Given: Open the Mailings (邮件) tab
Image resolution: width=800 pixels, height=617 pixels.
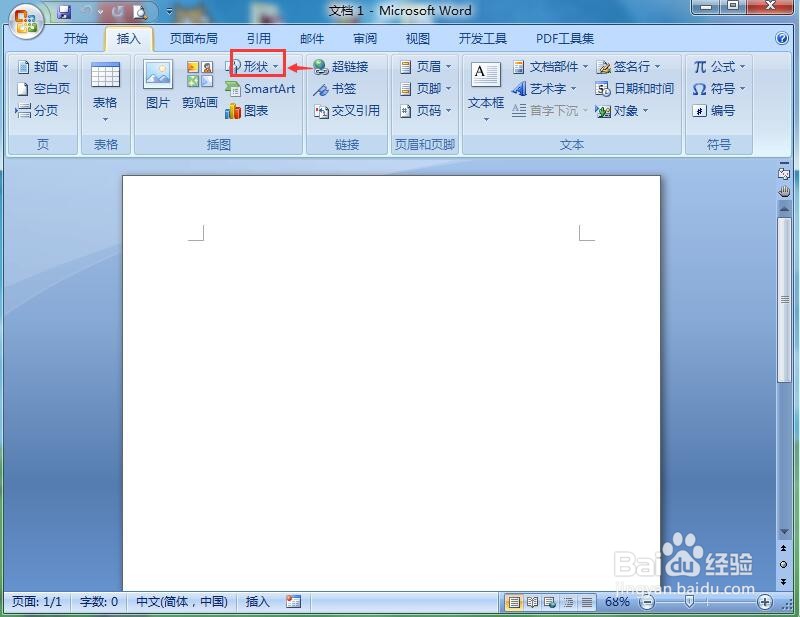Looking at the screenshot, I should point(312,39).
